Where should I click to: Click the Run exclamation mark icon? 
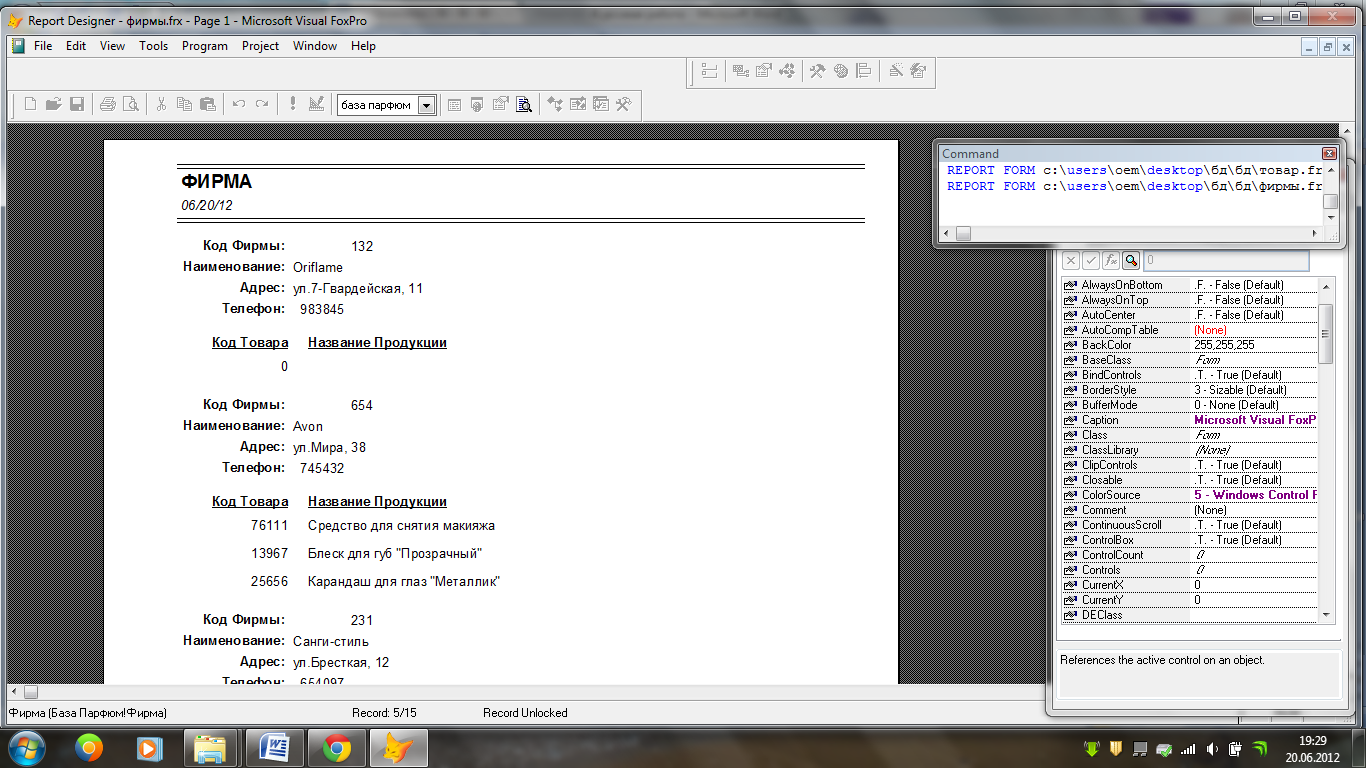(x=293, y=104)
